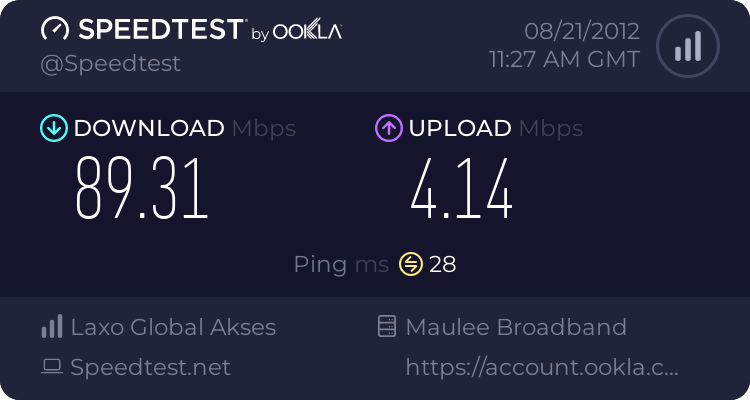Viewport: 750px width, 400px height.
Task: Click the Maulee Broadband server name
Action: pyautogui.click(x=516, y=327)
